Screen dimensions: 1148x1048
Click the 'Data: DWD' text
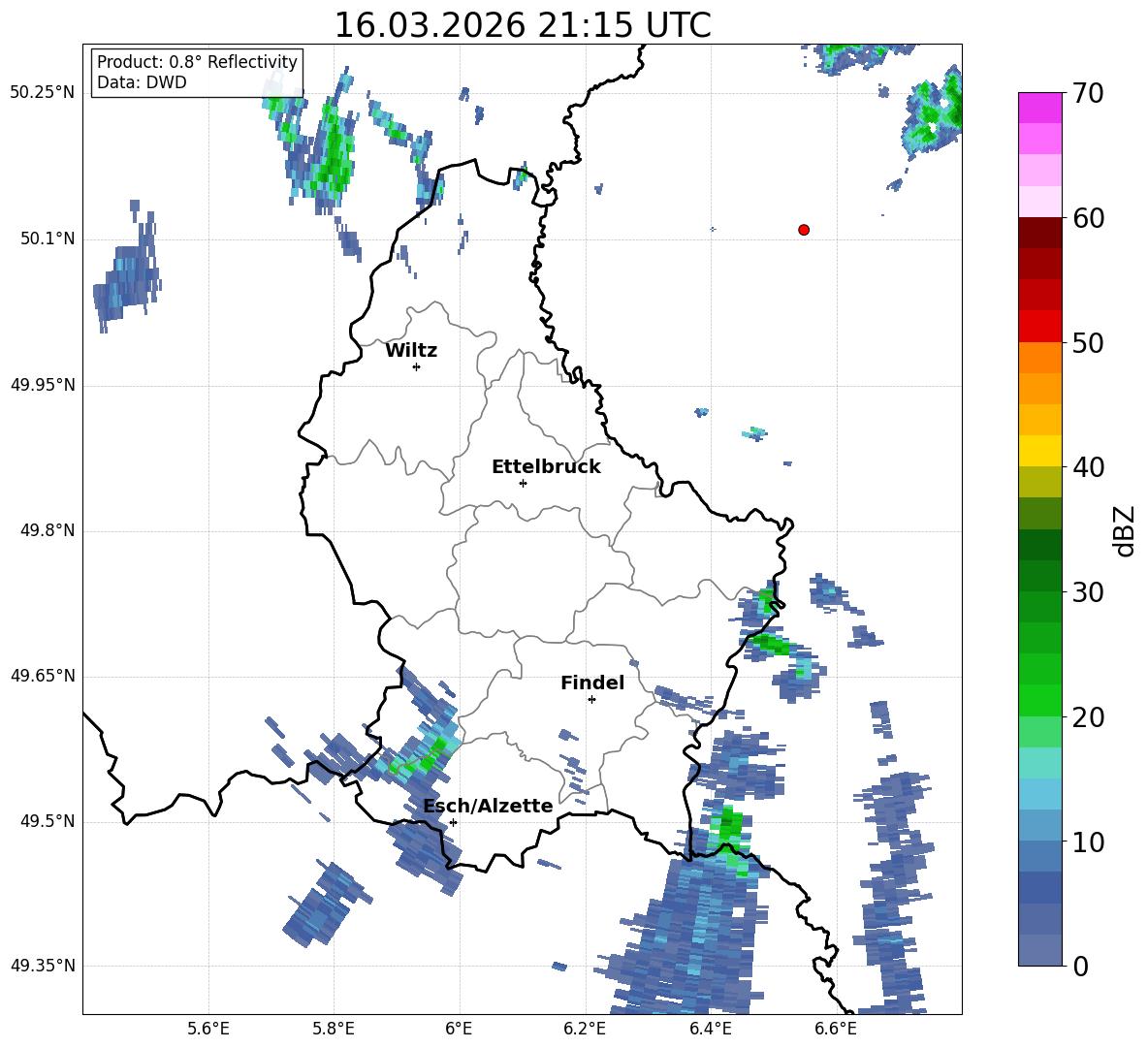(142, 82)
